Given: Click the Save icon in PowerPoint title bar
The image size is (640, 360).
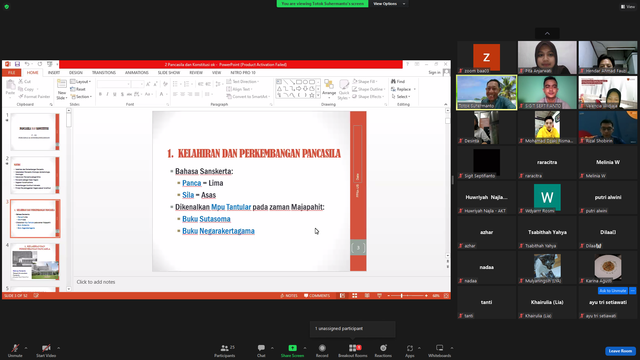Looking at the screenshot, I should 17,64.
